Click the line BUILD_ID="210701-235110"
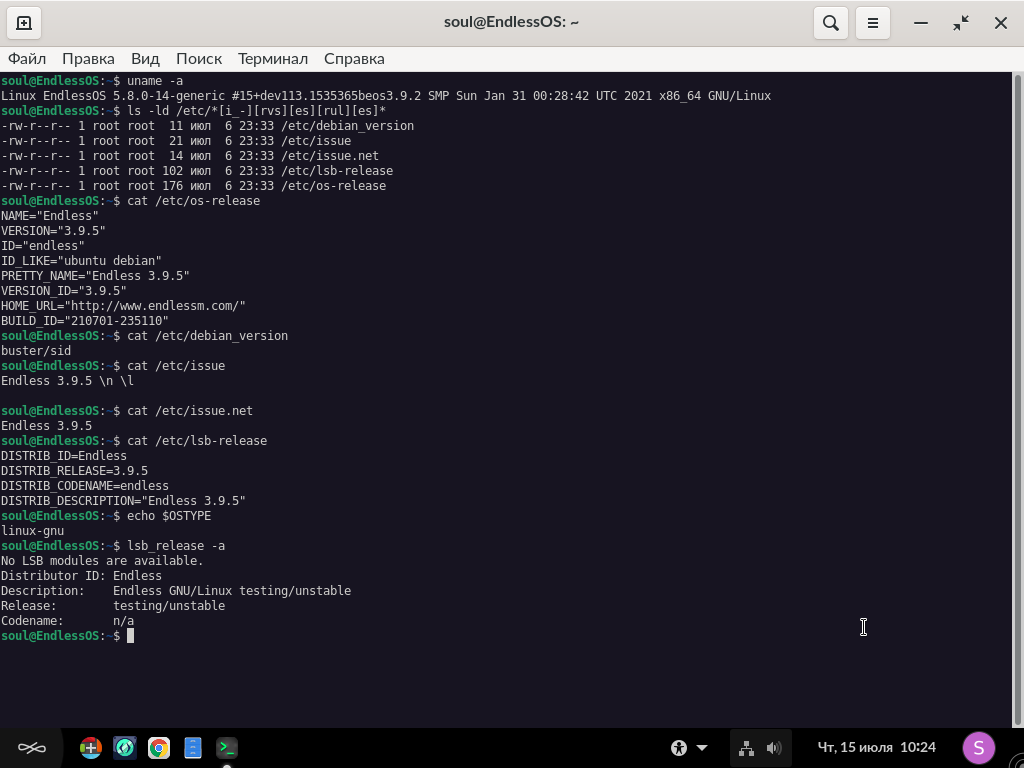Screen dimensions: 1024x768 [x=85, y=321]
